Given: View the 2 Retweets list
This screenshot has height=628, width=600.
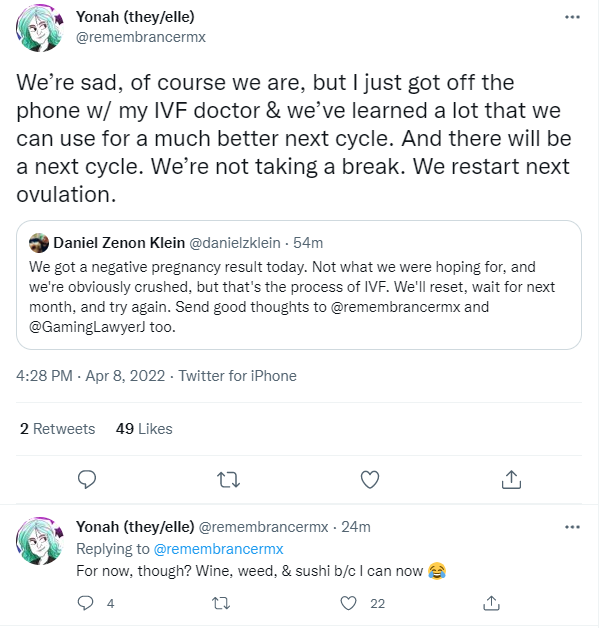Looking at the screenshot, I should coord(57,429).
